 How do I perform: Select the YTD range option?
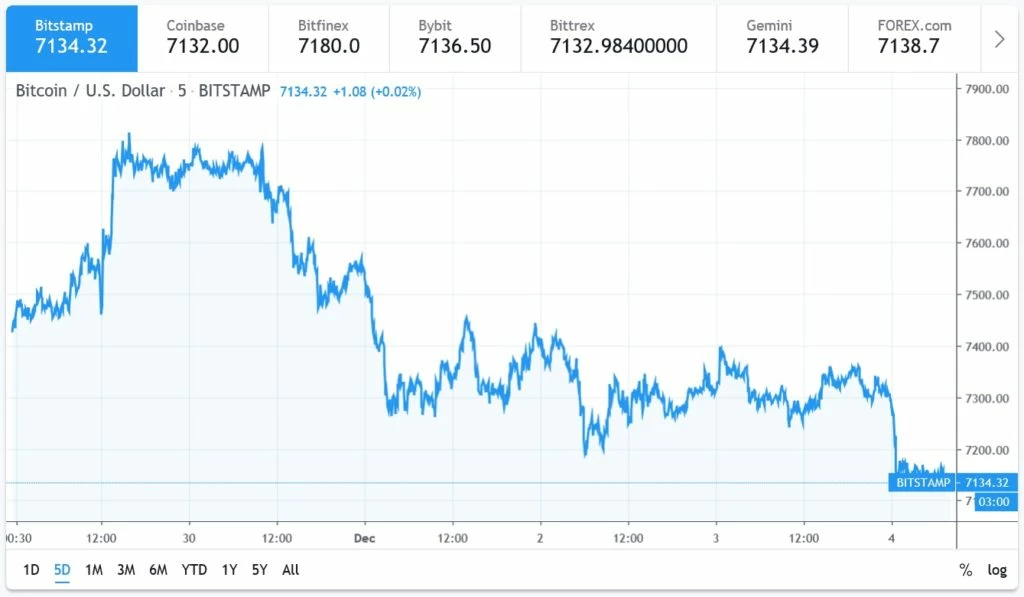tap(194, 570)
